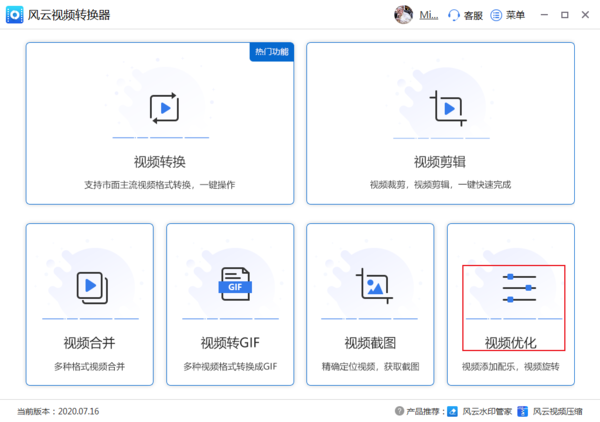Viewport: 600px width, 422px height.
Task: Click the Mi... username link
Action: pyautogui.click(x=428, y=15)
